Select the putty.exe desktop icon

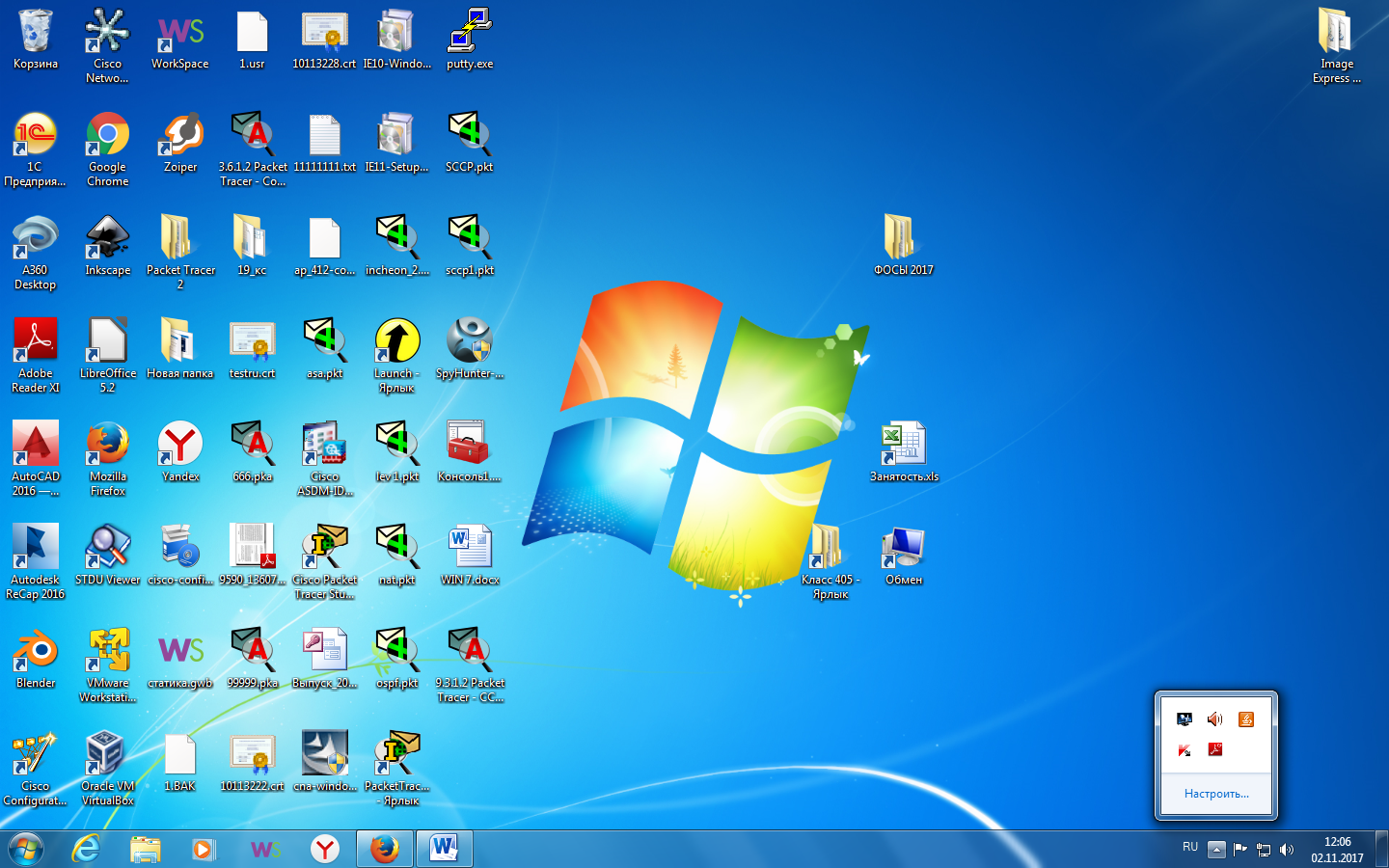point(470,41)
